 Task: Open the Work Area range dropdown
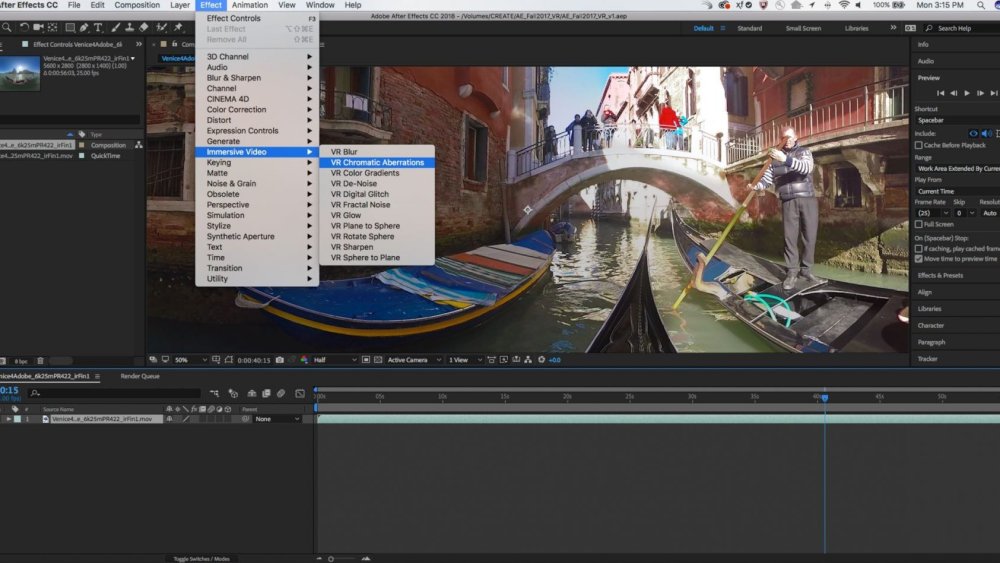click(957, 169)
